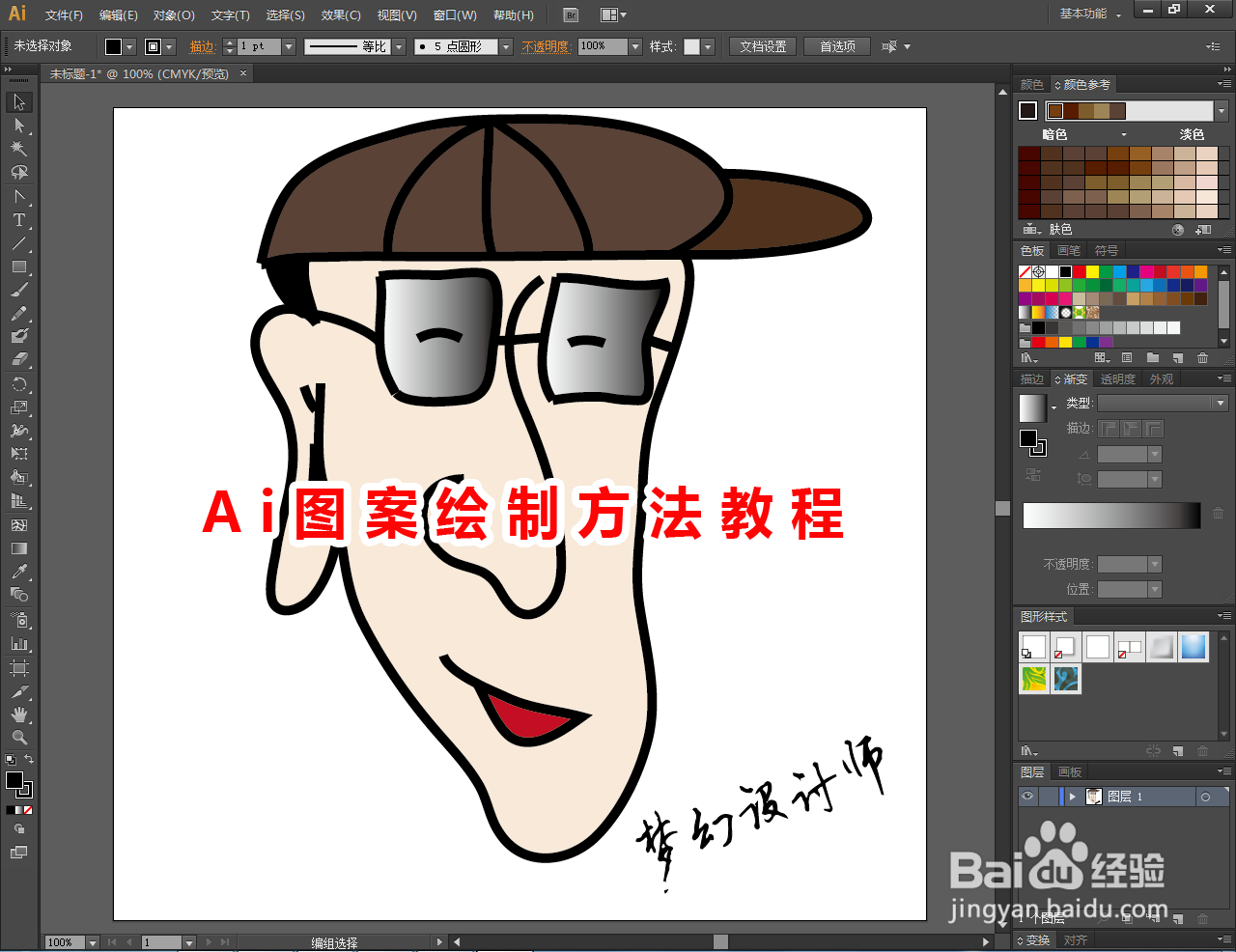Open the 不透明度 100% dropdown
The image size is (1236, 952).
pos(634,45)
